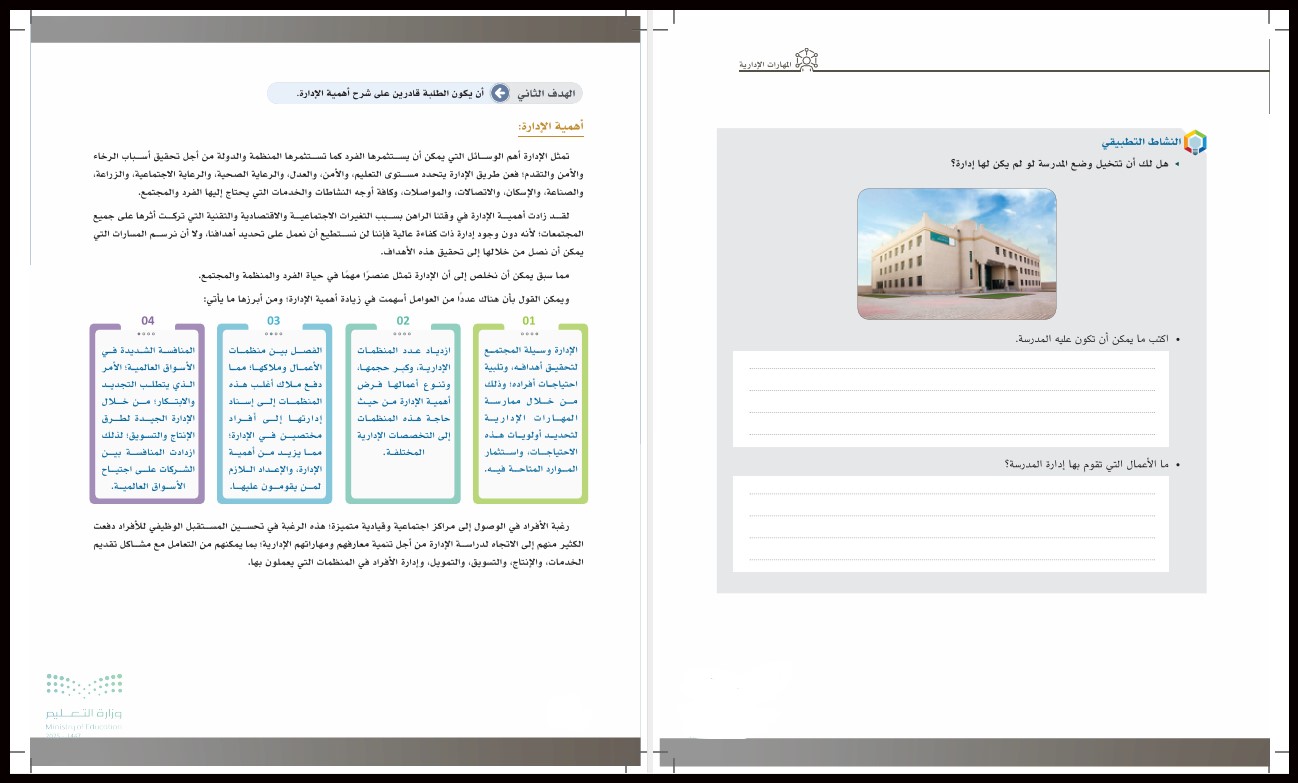1298x783 pixels.
Task: Select the الهدف الثاني label
Action: 546,93
